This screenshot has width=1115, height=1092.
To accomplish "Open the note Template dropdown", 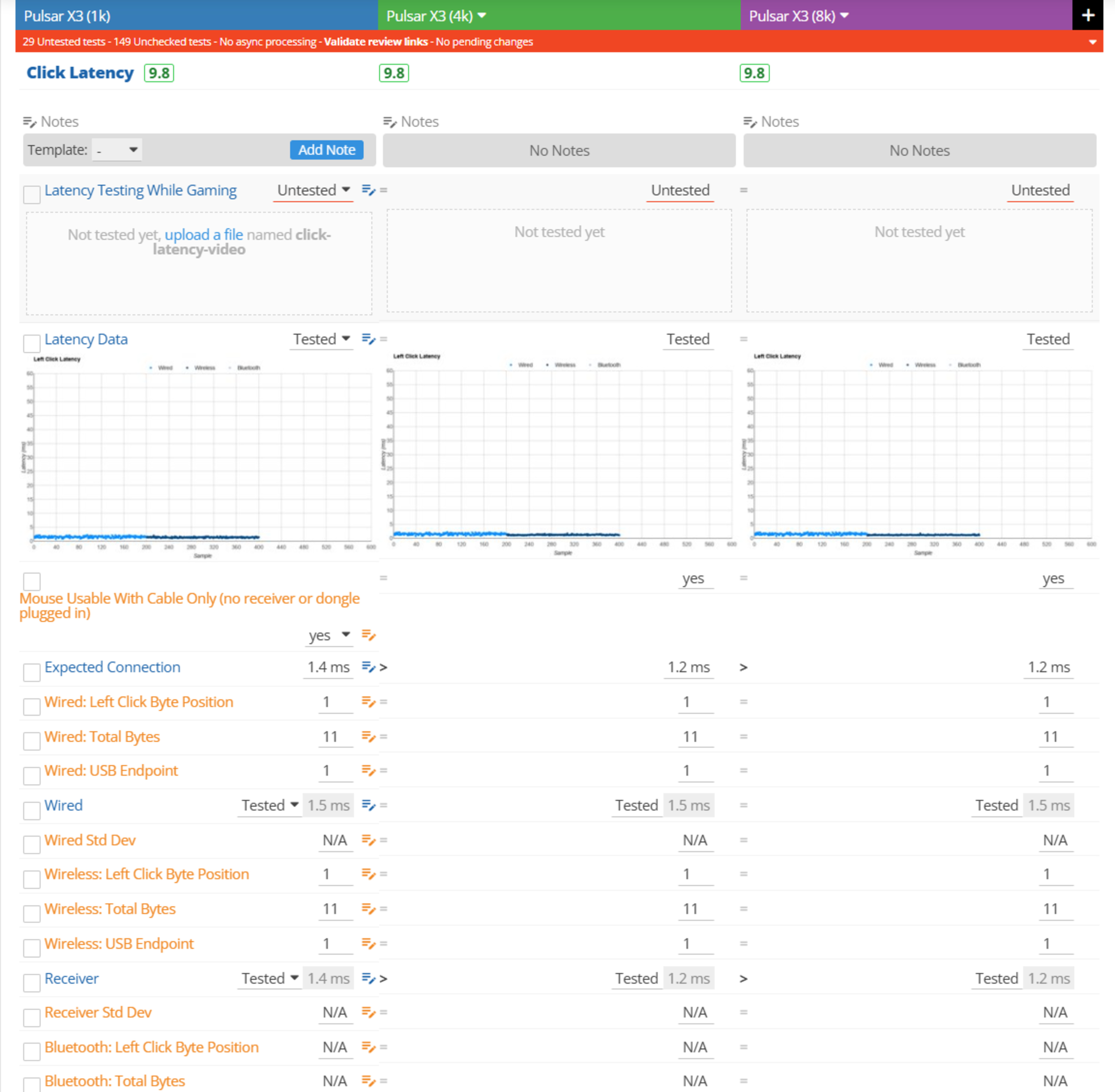I will click(x=118, y=150).
